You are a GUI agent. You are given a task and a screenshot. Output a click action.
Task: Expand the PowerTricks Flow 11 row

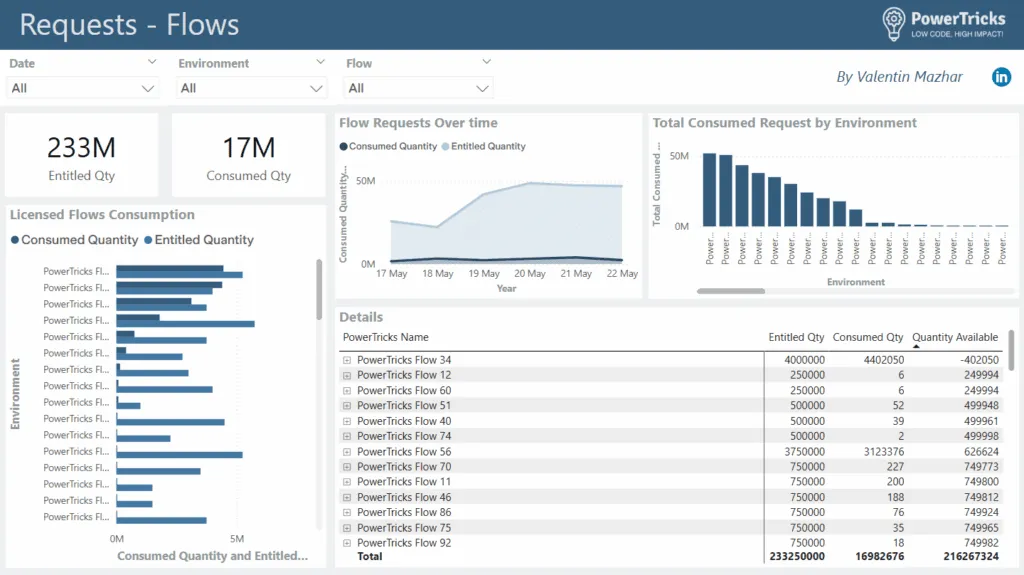pos(347,482)
